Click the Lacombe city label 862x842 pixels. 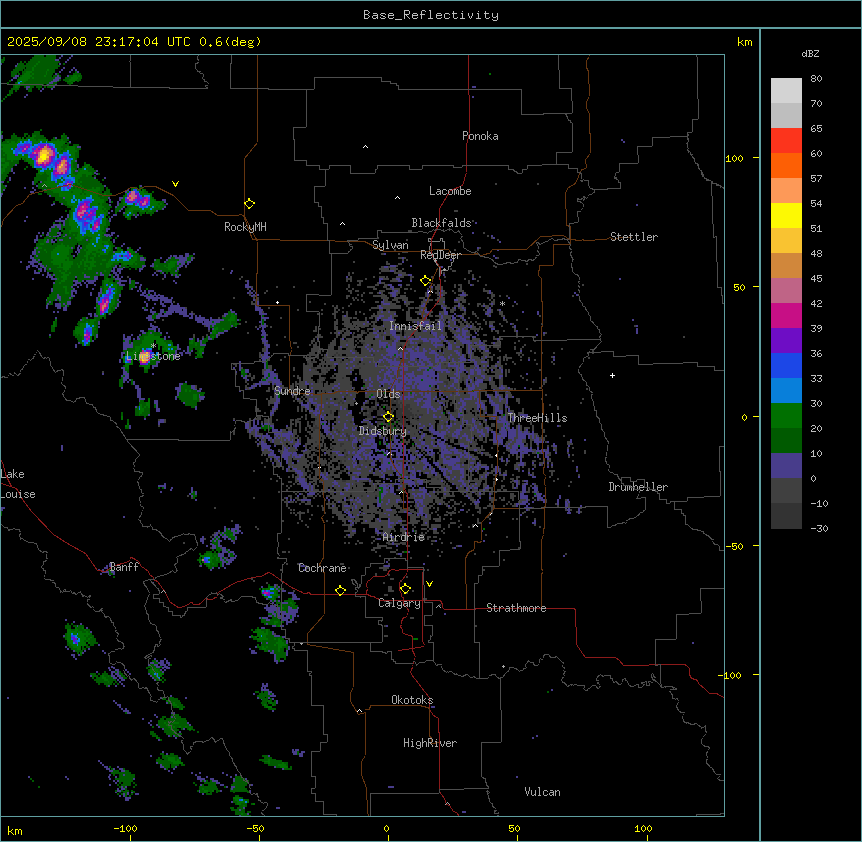(x=450, y=191)
